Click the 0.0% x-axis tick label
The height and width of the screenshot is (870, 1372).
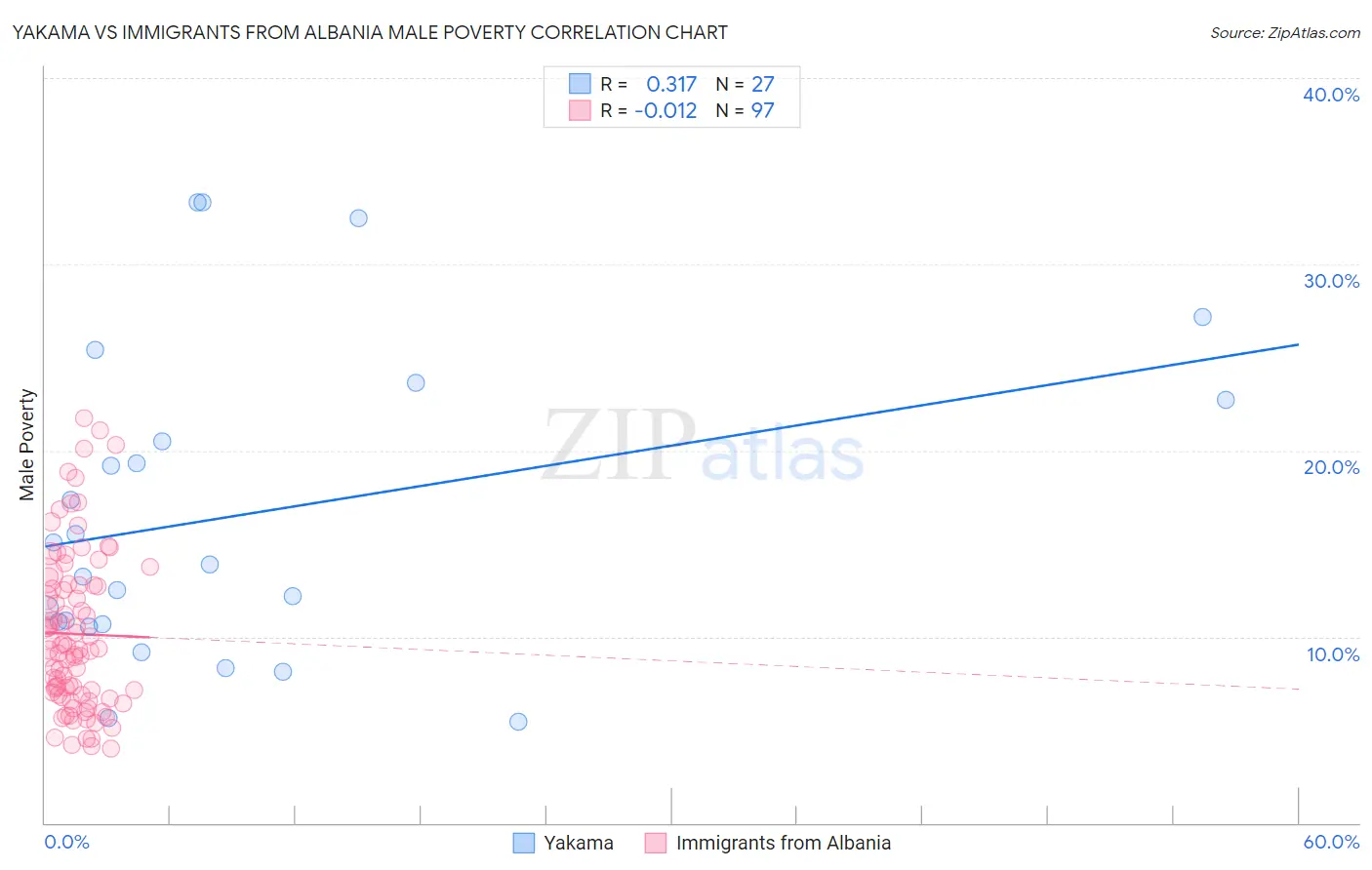[x=66, y=842]
